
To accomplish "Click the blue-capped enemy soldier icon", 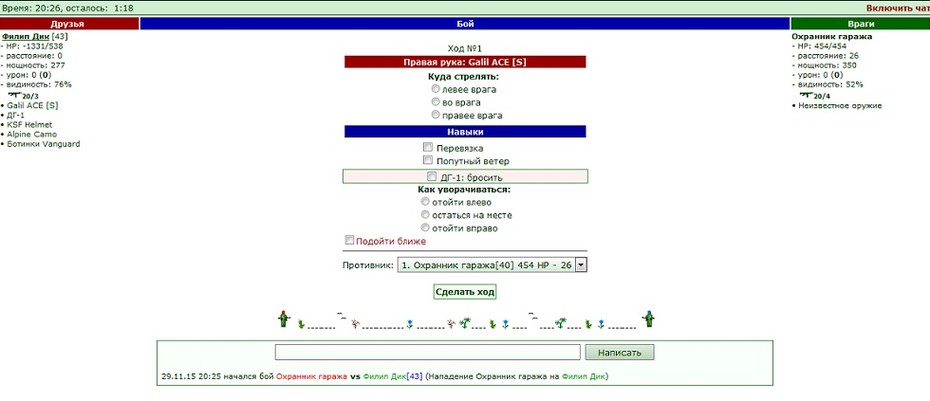I will click(649, 319).
